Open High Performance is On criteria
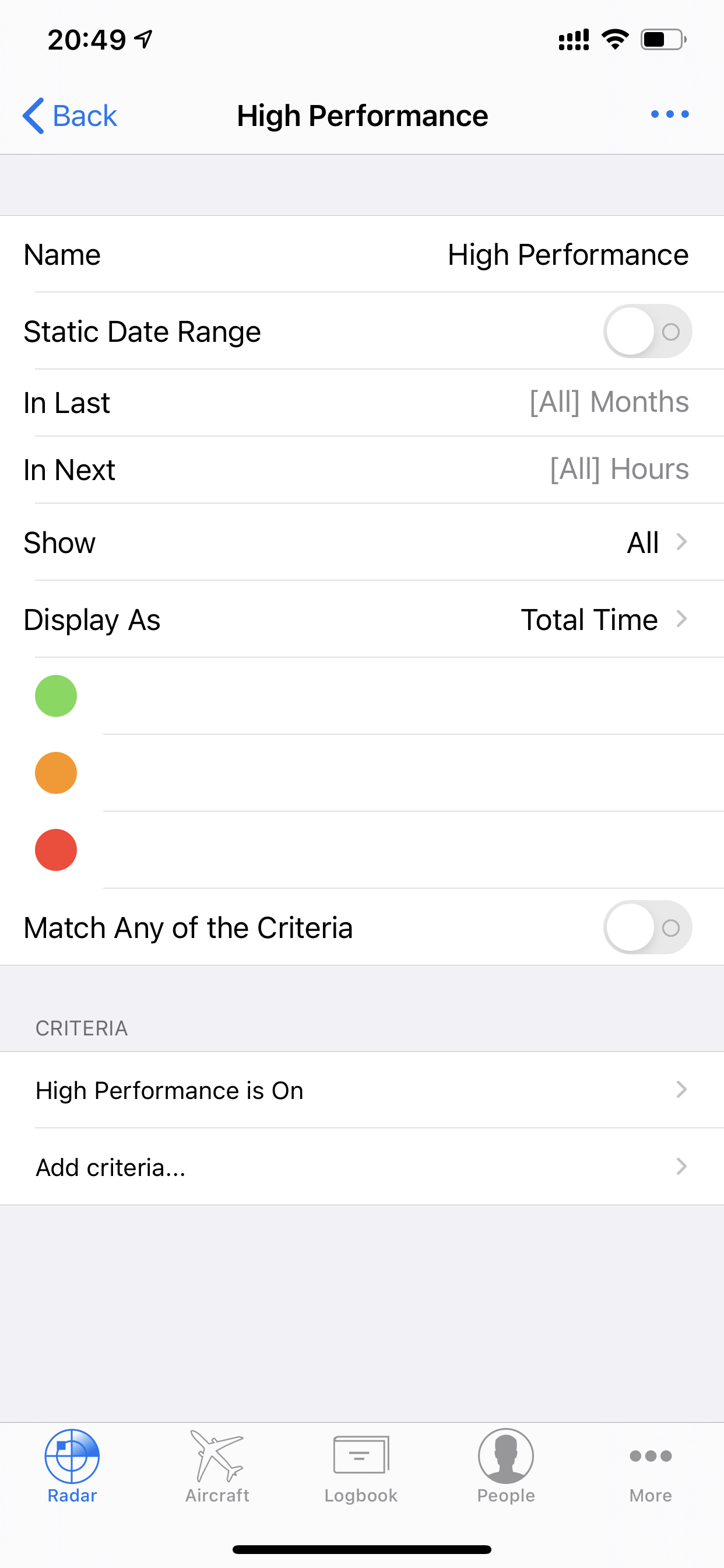Screen dimensions: 724x1568 (x=362, y=1090)
